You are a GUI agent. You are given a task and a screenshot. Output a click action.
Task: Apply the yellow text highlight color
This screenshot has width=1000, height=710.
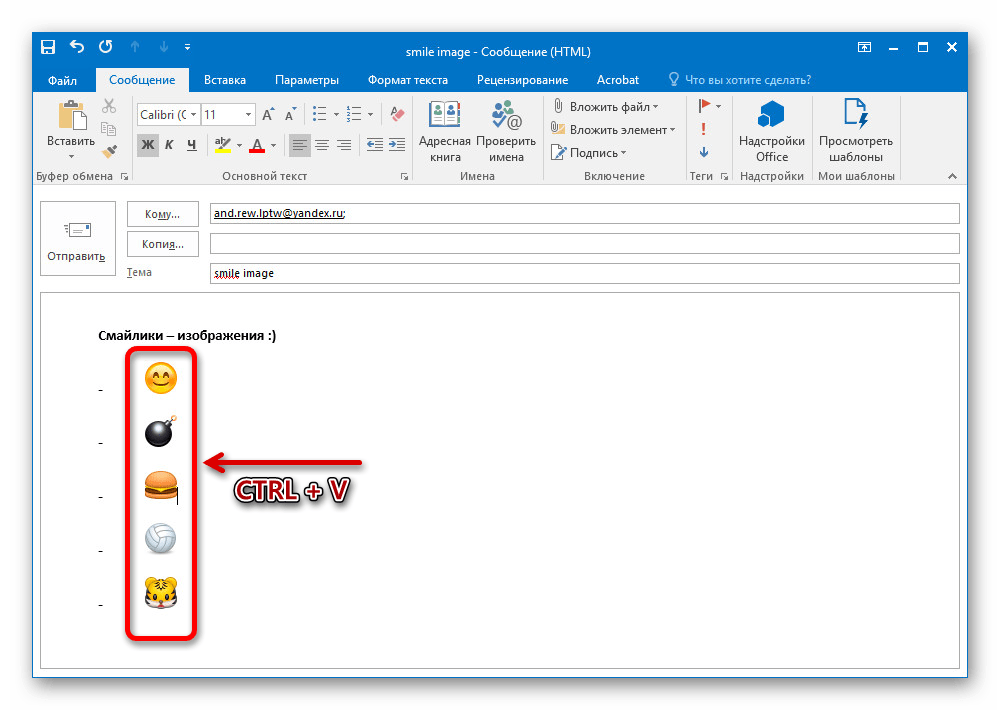tap(223, 145)
